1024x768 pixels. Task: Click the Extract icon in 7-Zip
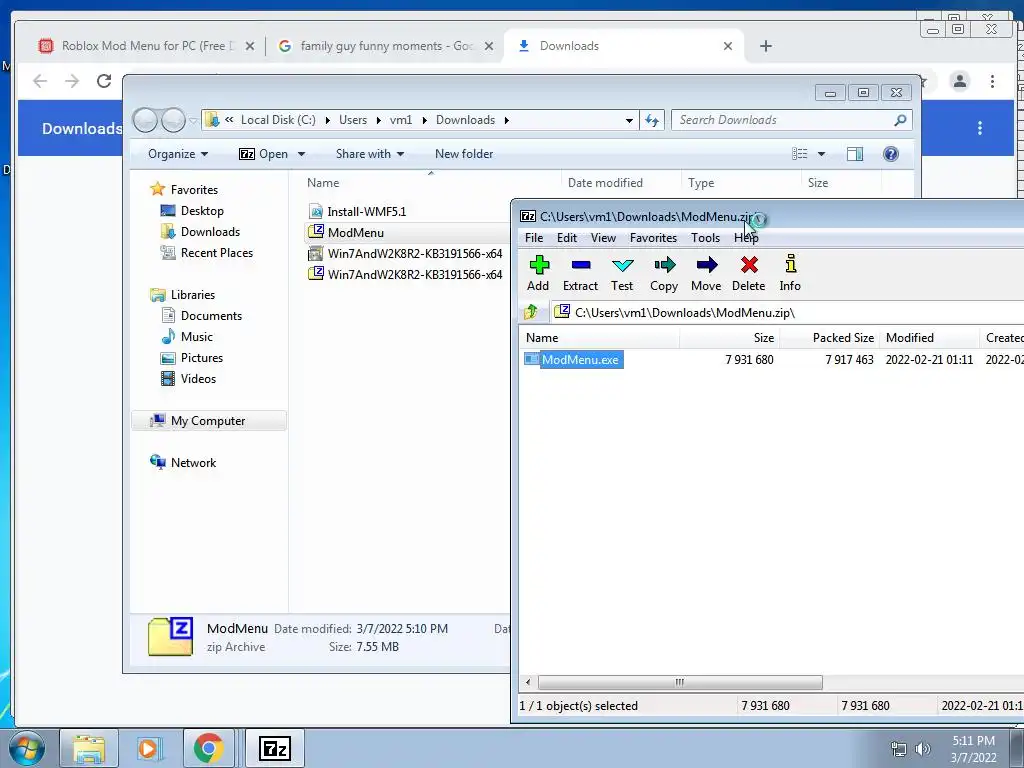click(580, 273)
